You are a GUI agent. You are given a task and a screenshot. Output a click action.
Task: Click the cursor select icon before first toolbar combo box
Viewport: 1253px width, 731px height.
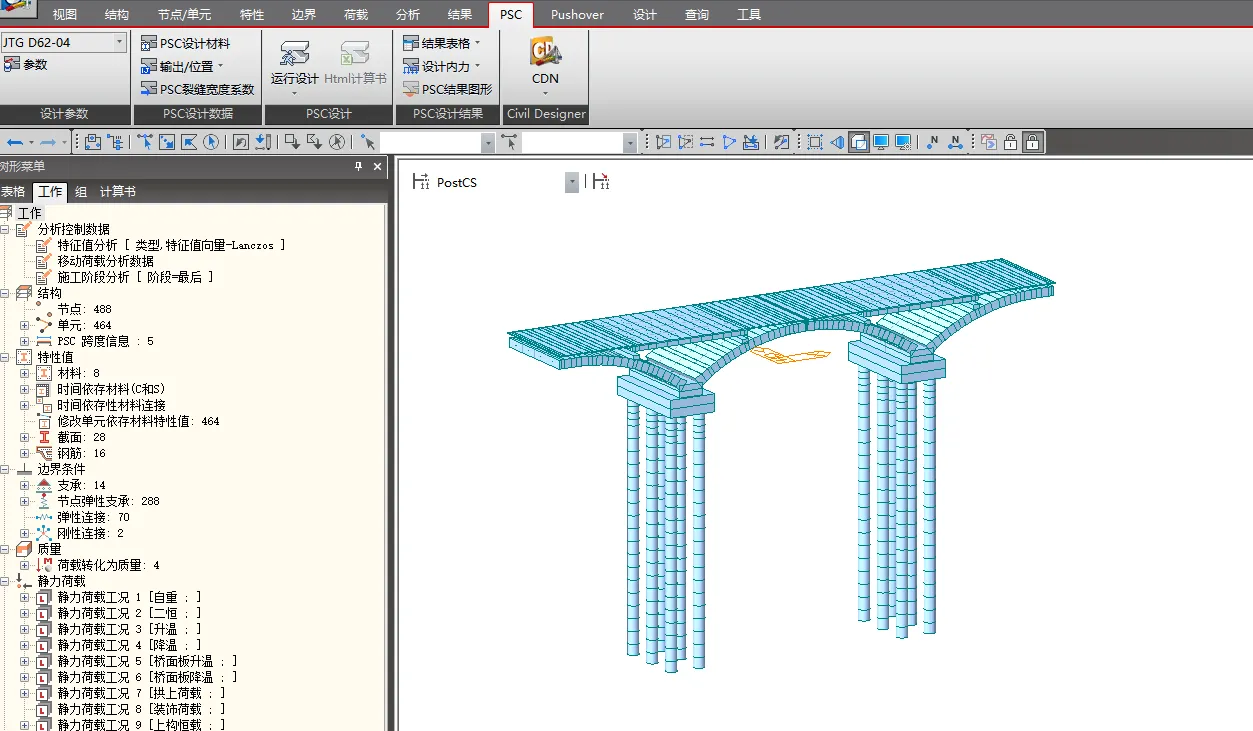368,142
